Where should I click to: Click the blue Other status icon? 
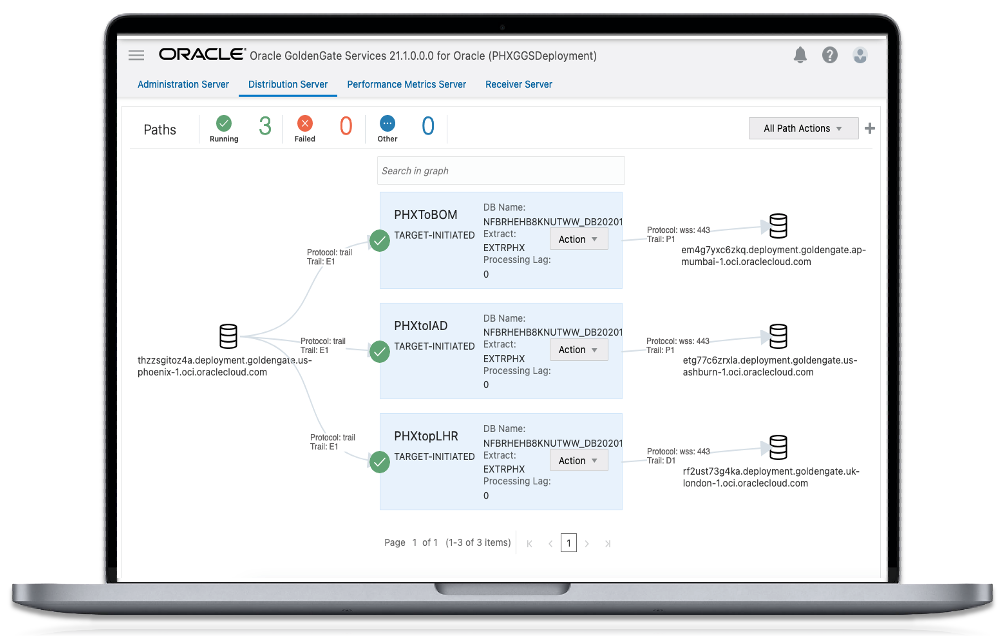388,123
